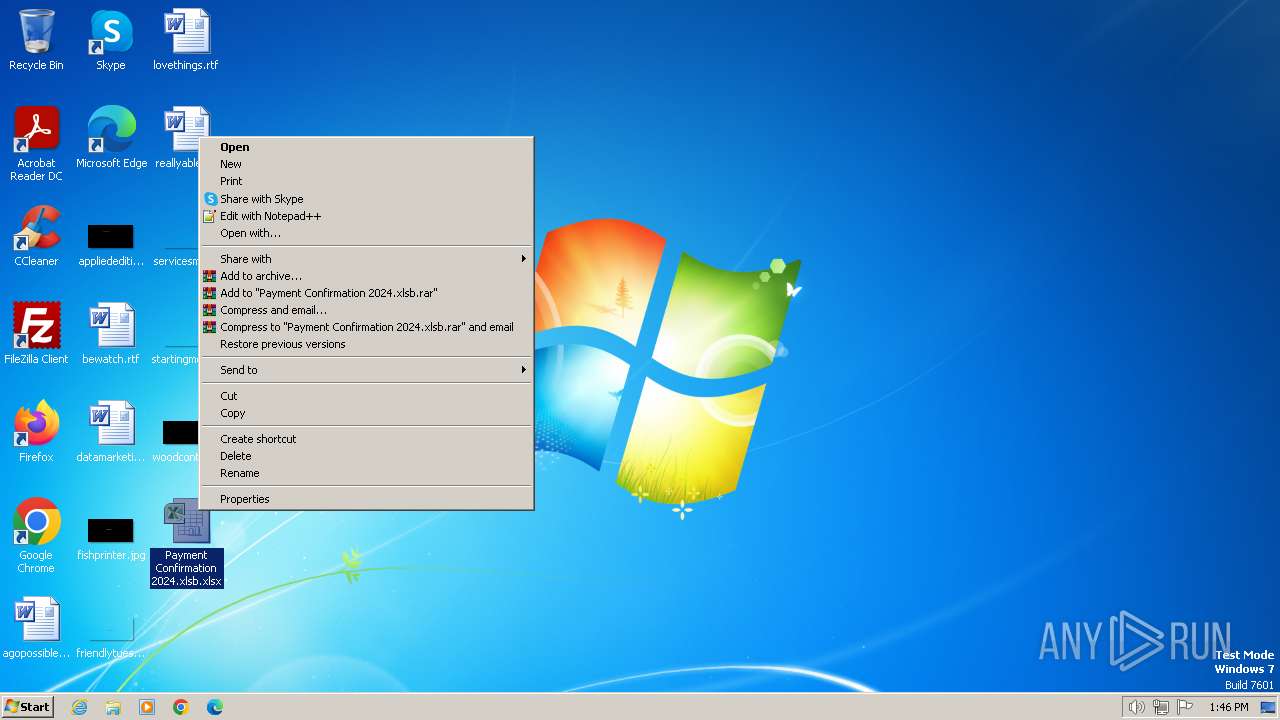Viewport: 1280px width, 720px height.
Task: Choose Open in context menu
Action: point(367,147)
